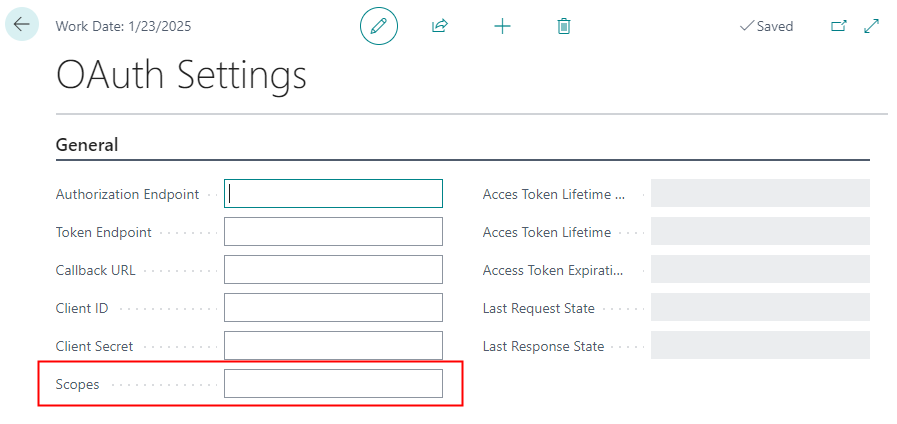Image resolution: width=897 pixels, height=424 pixels.
Task: Click the Saved status indicator
Action: pos(766,26)
